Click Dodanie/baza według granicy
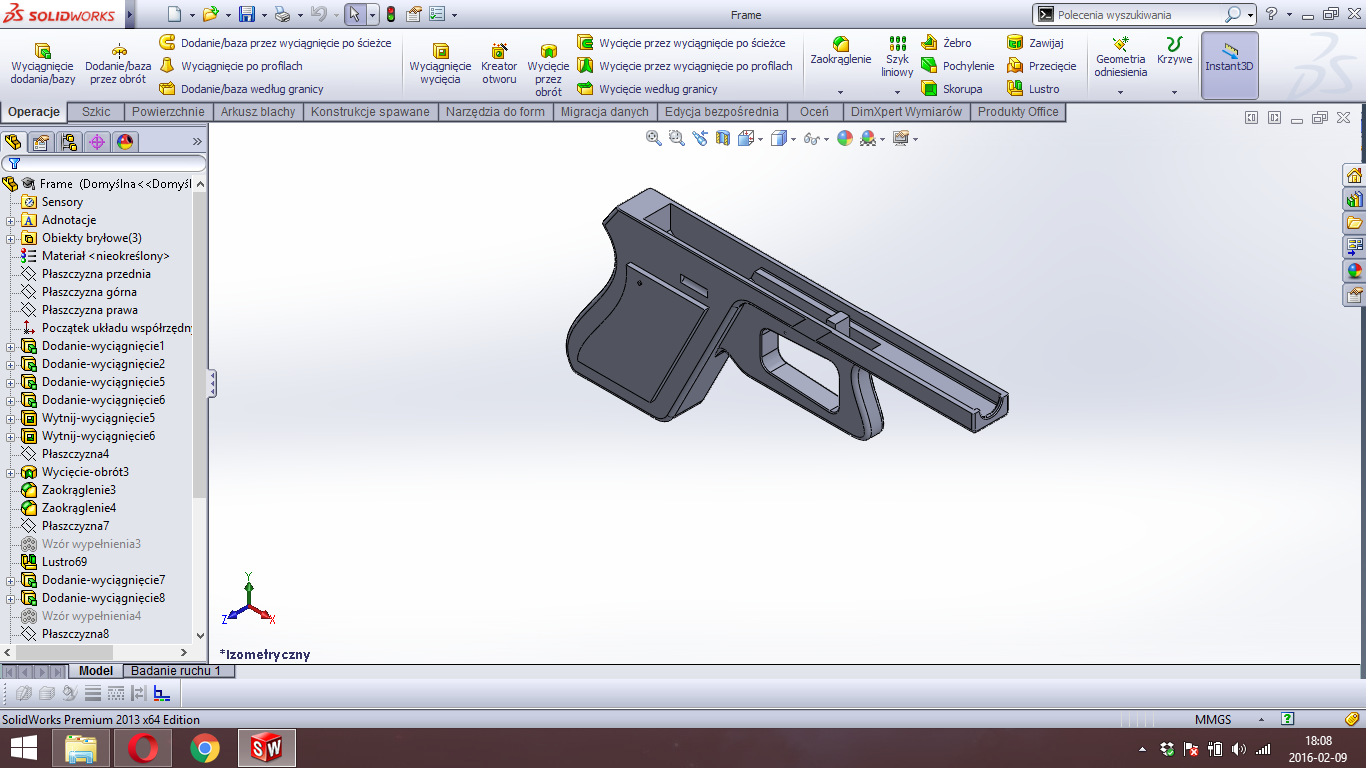1366x768 pixels. [x=242, y=89]
